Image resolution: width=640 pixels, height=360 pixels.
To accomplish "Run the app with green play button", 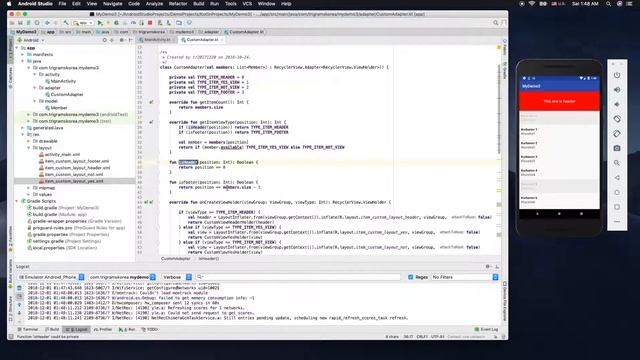I will 100,23.
